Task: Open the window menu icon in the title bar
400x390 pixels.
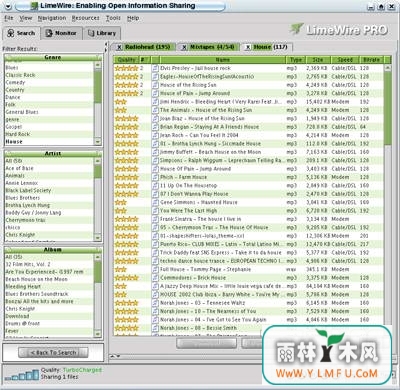Action: click(8, 6)
